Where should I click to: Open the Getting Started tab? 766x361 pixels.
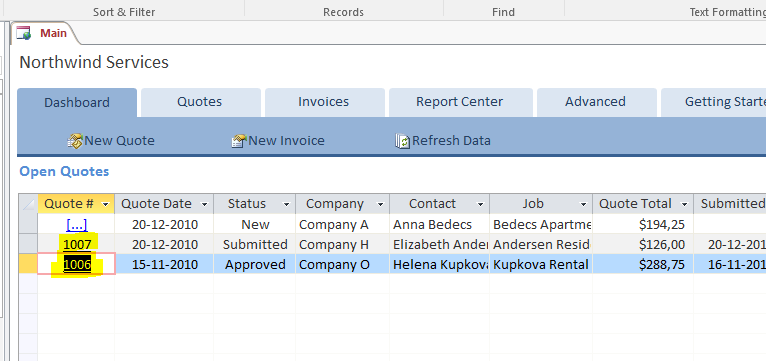coord(714,102)
